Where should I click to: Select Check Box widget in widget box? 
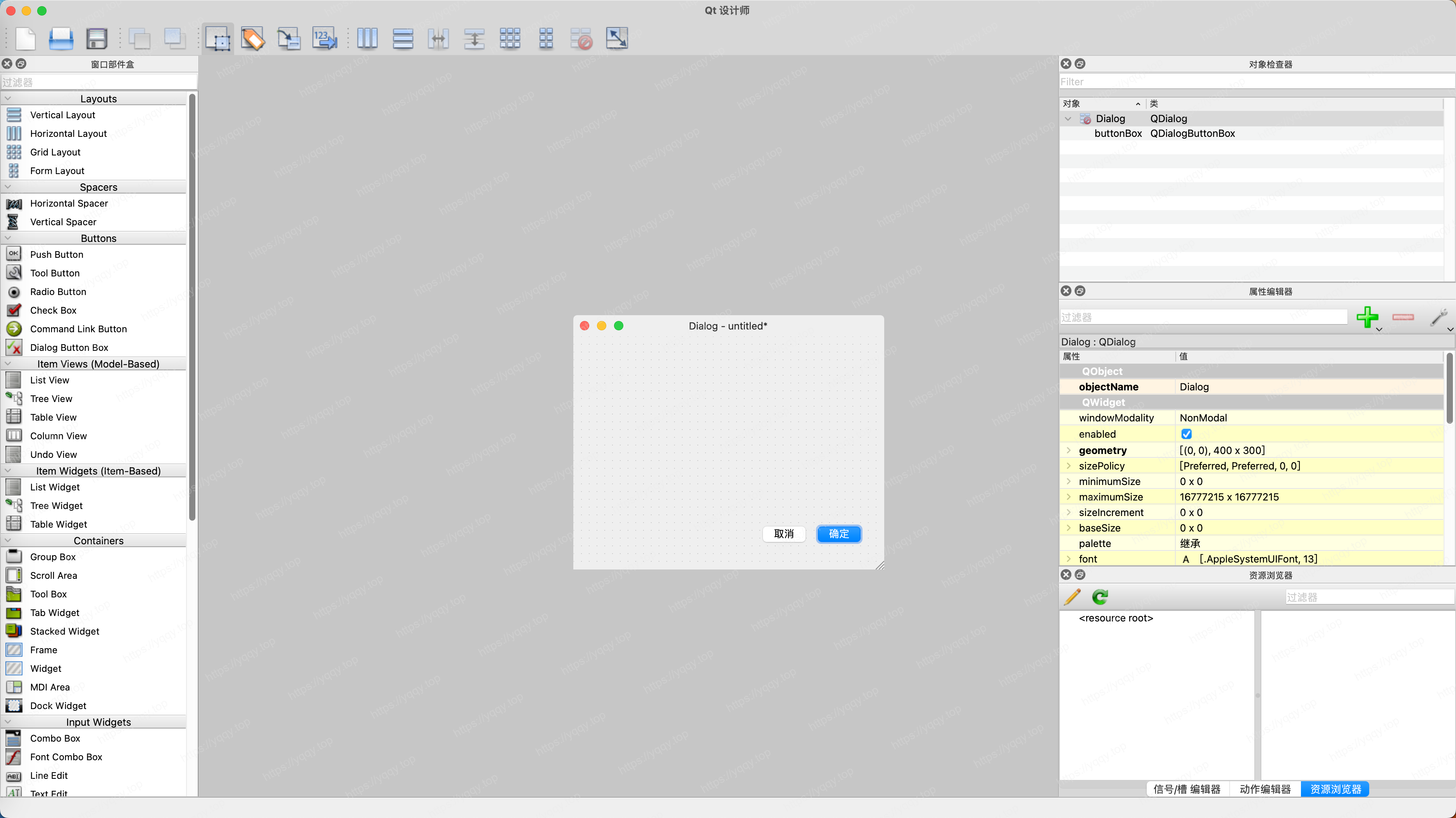point(53,311)
